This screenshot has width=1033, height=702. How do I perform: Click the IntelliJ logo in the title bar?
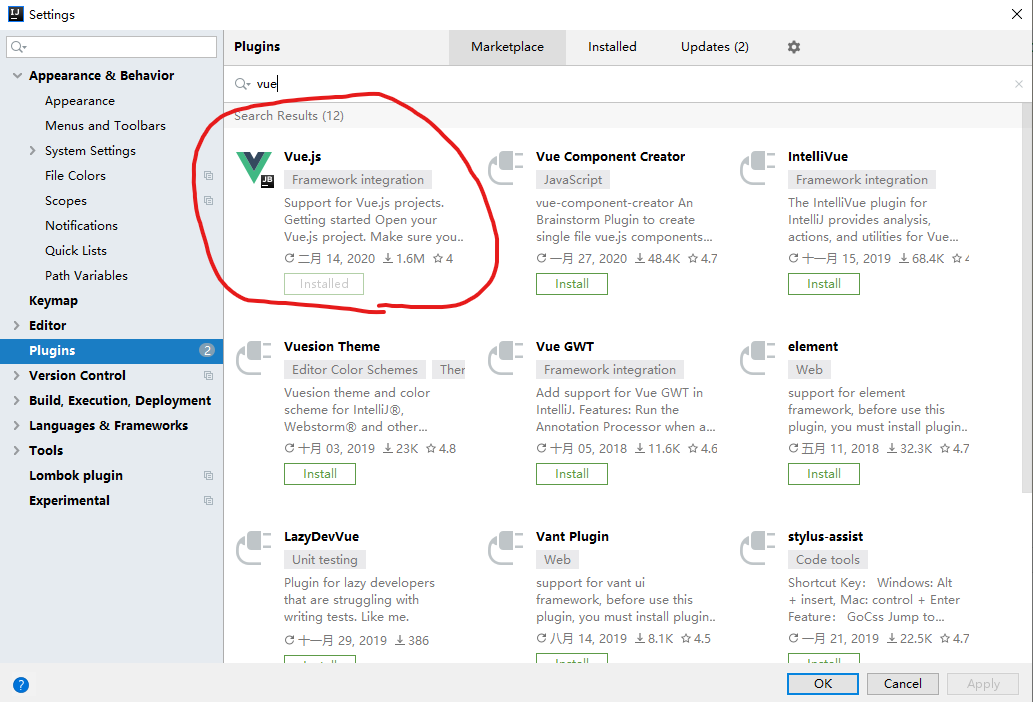pyautogui.click(x=16, y=14)
